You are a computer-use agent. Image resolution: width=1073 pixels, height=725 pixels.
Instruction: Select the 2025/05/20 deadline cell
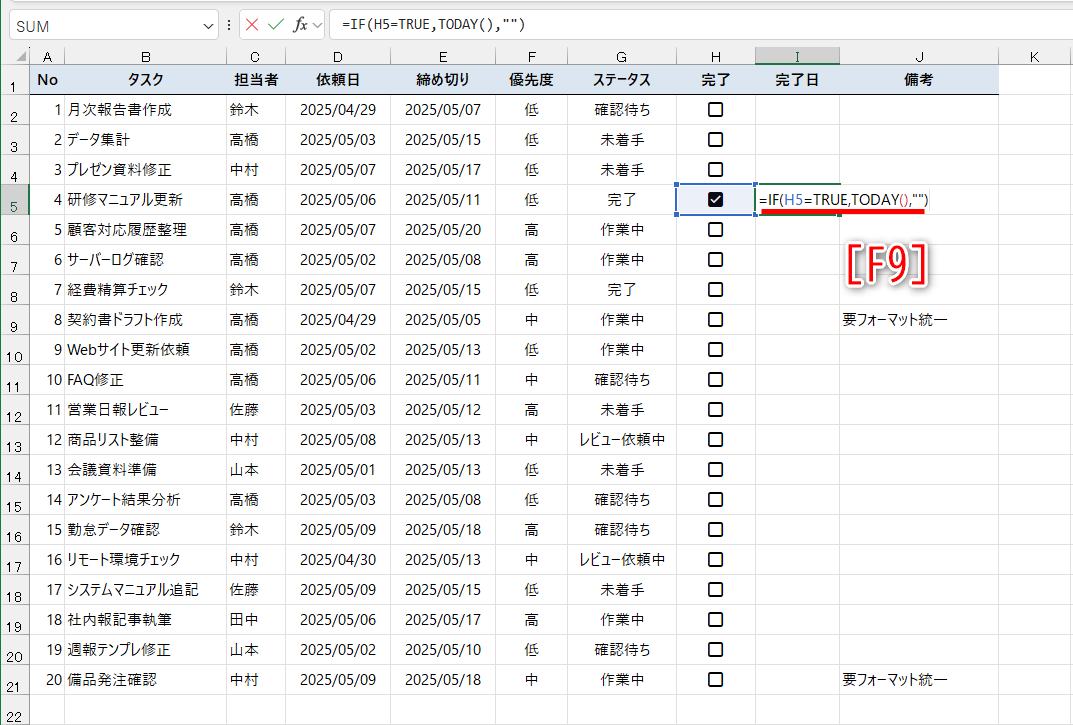point(443,229)
